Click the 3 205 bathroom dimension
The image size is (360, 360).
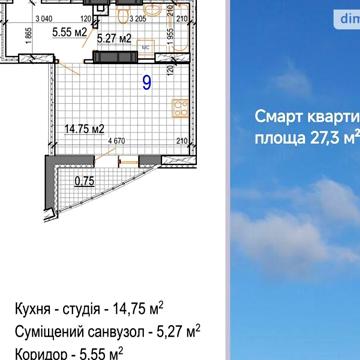139,19
